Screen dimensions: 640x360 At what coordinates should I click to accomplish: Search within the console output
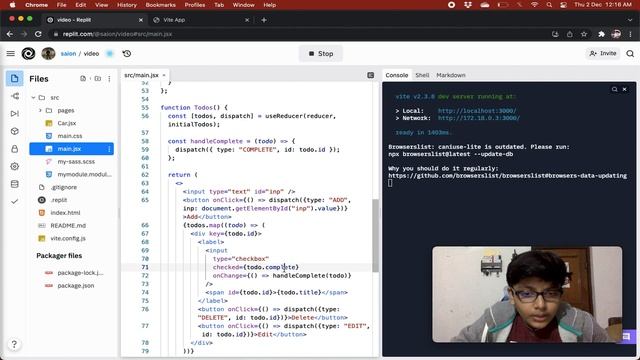coord(614,89)
